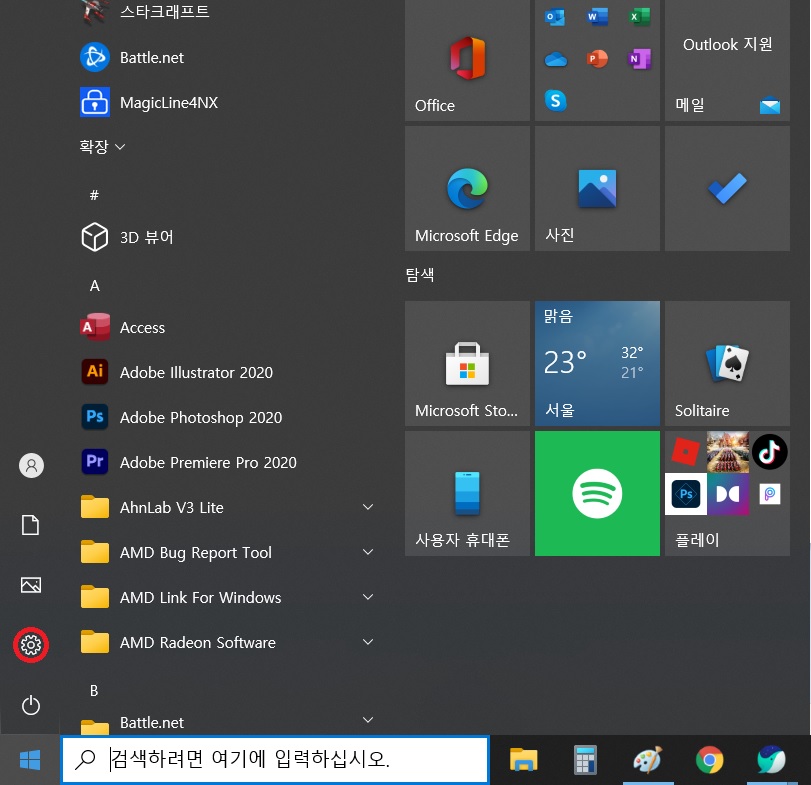Click the Power button in Start sidebar
811x785 pixels.
pos(31,705)
